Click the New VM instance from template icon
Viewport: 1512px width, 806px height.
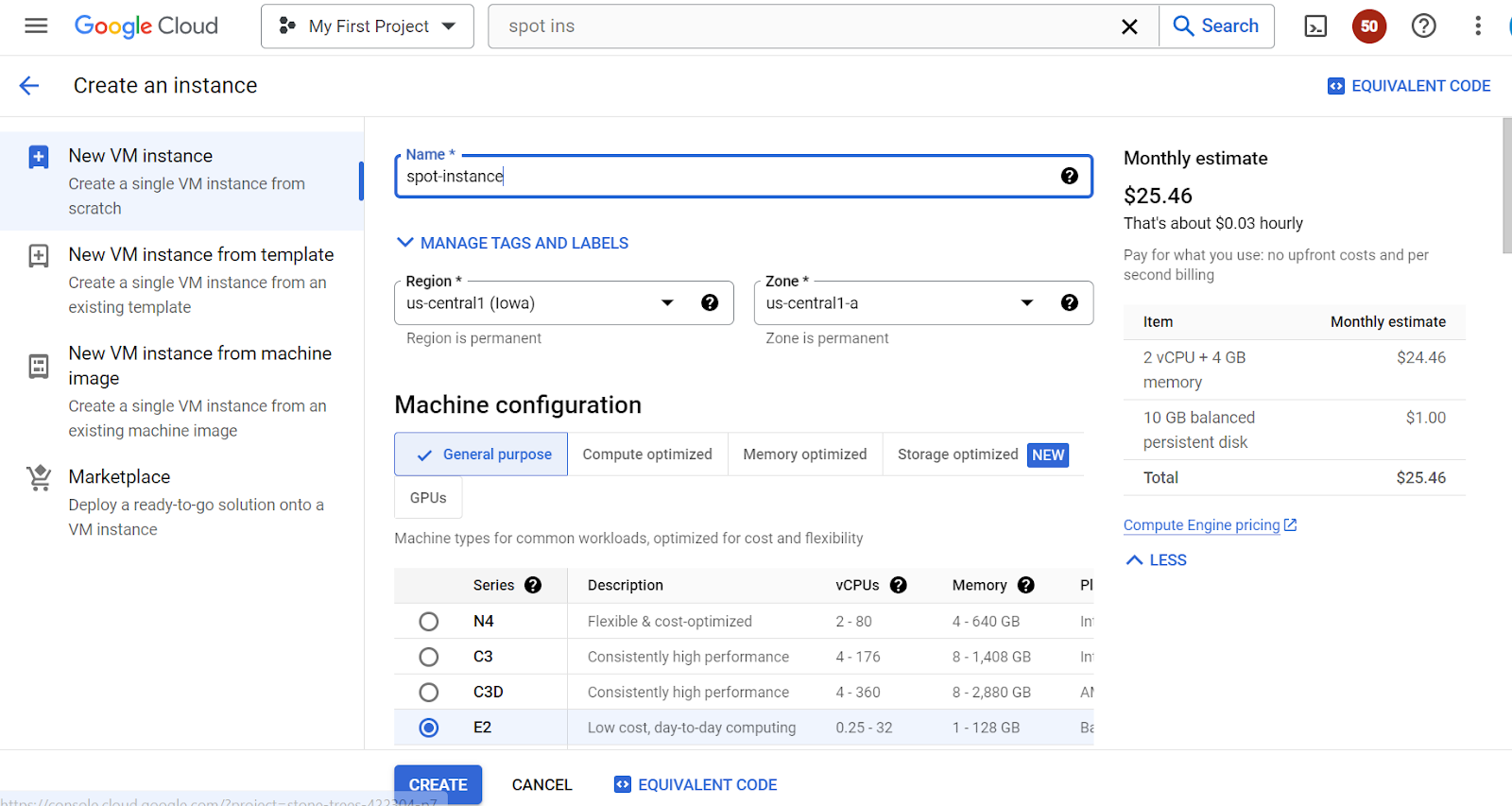pos(39,256)
